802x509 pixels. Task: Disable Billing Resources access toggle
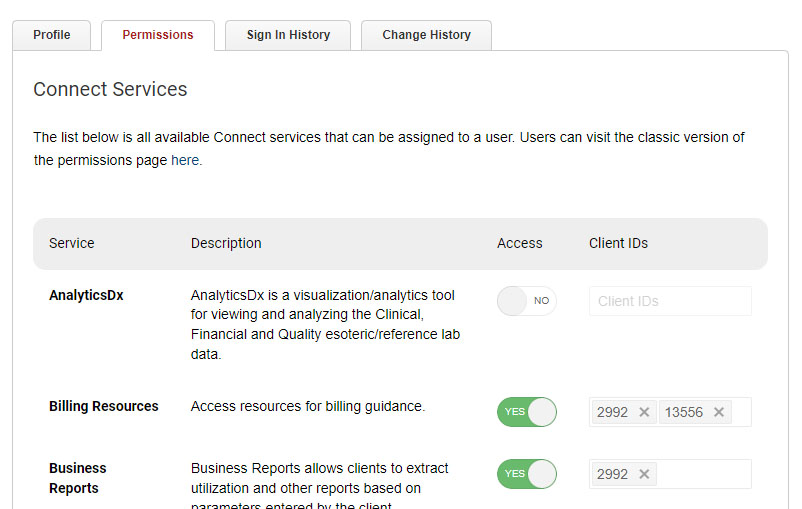pyautogui.click(x=526, y=412)
